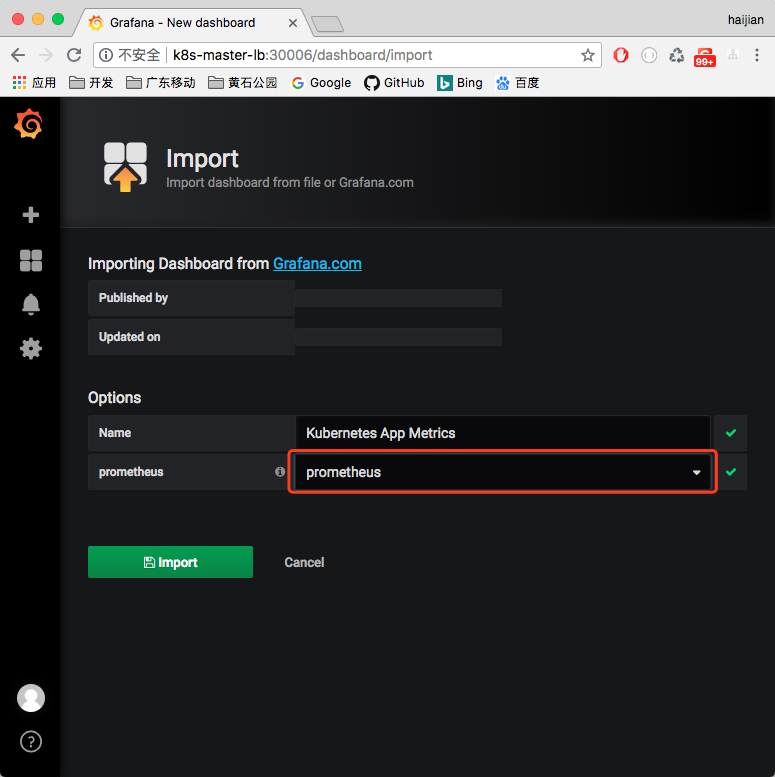Click the green Import button
The height and width of the screenshot is (777, 775).
[170, 562]
